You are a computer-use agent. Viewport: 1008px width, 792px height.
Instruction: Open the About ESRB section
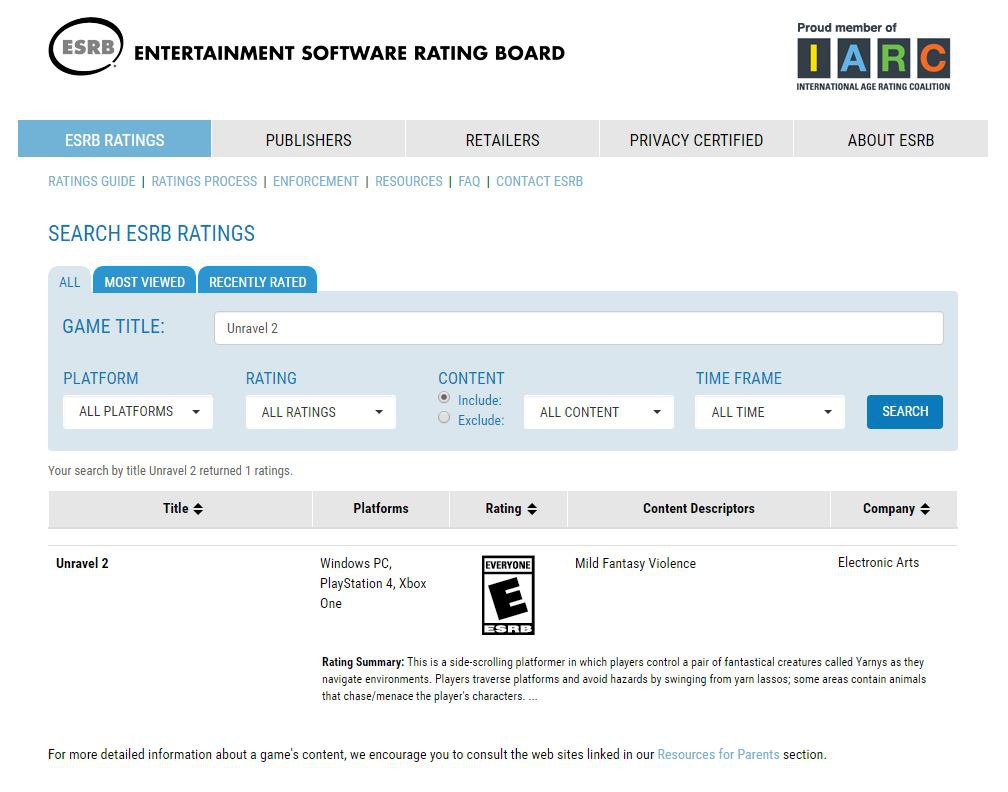click(891, 139)
